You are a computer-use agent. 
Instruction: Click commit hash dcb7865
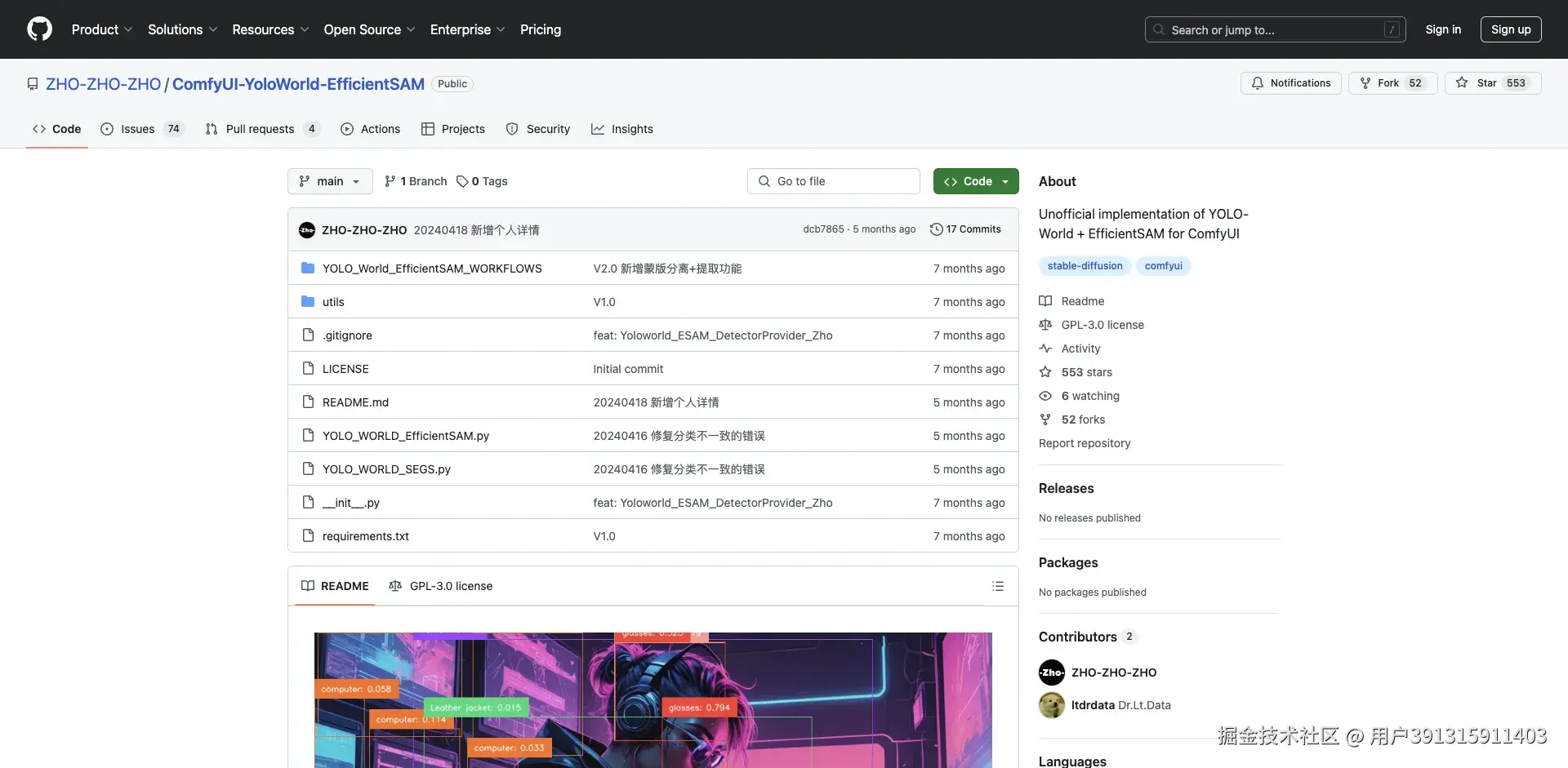pos(823,229)
